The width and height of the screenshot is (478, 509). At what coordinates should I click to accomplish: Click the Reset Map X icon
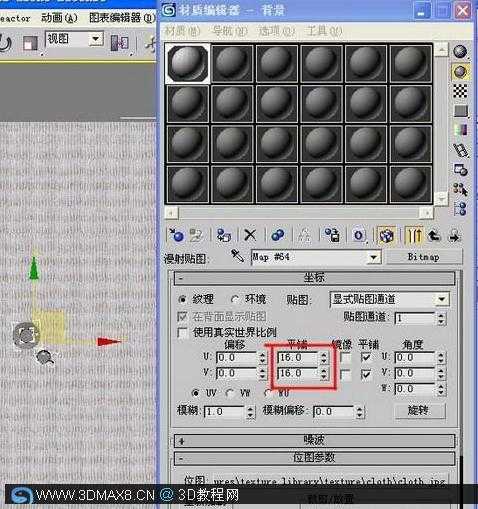pos(250,235)
